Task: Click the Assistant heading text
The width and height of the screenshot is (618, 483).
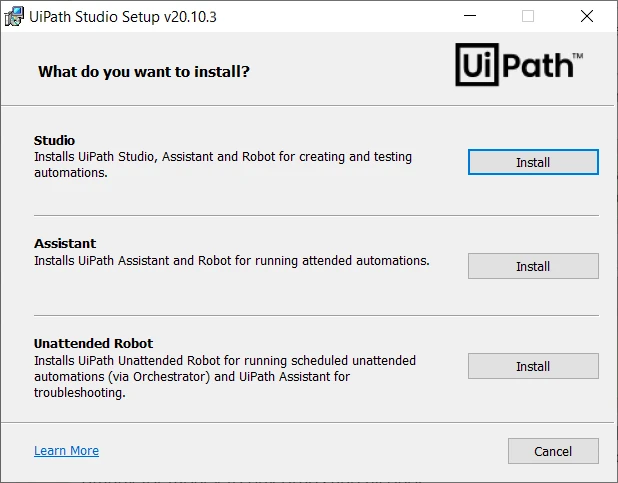Action: pyautogui.click(x=65, y=243)
